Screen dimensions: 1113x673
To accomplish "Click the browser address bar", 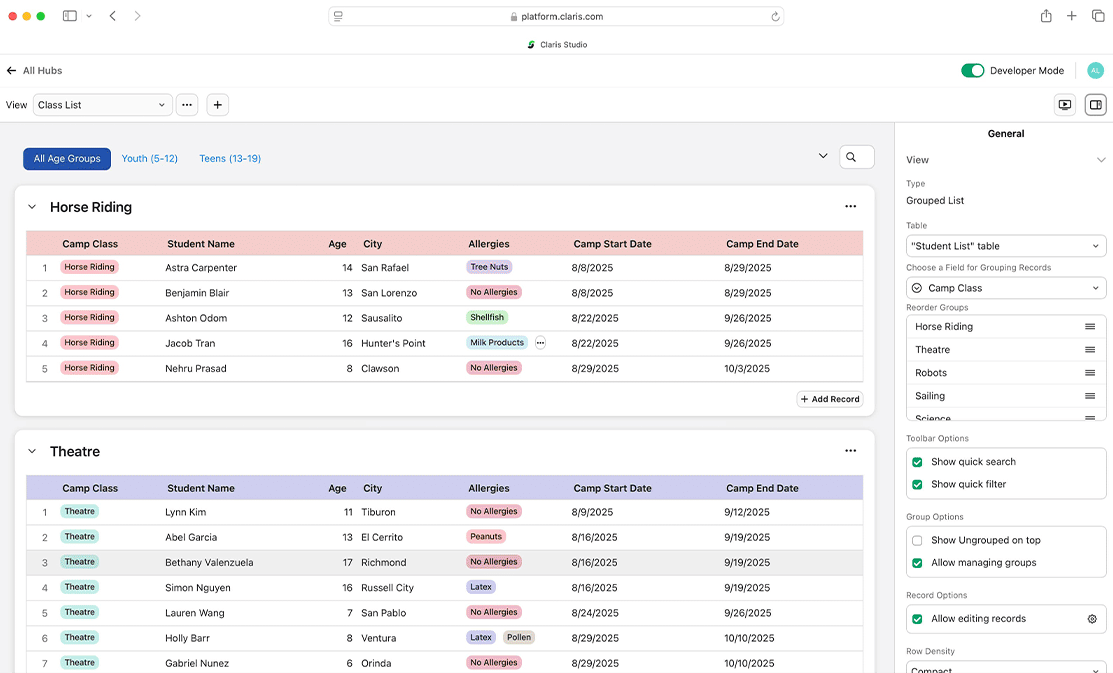I will coord(556,15).
